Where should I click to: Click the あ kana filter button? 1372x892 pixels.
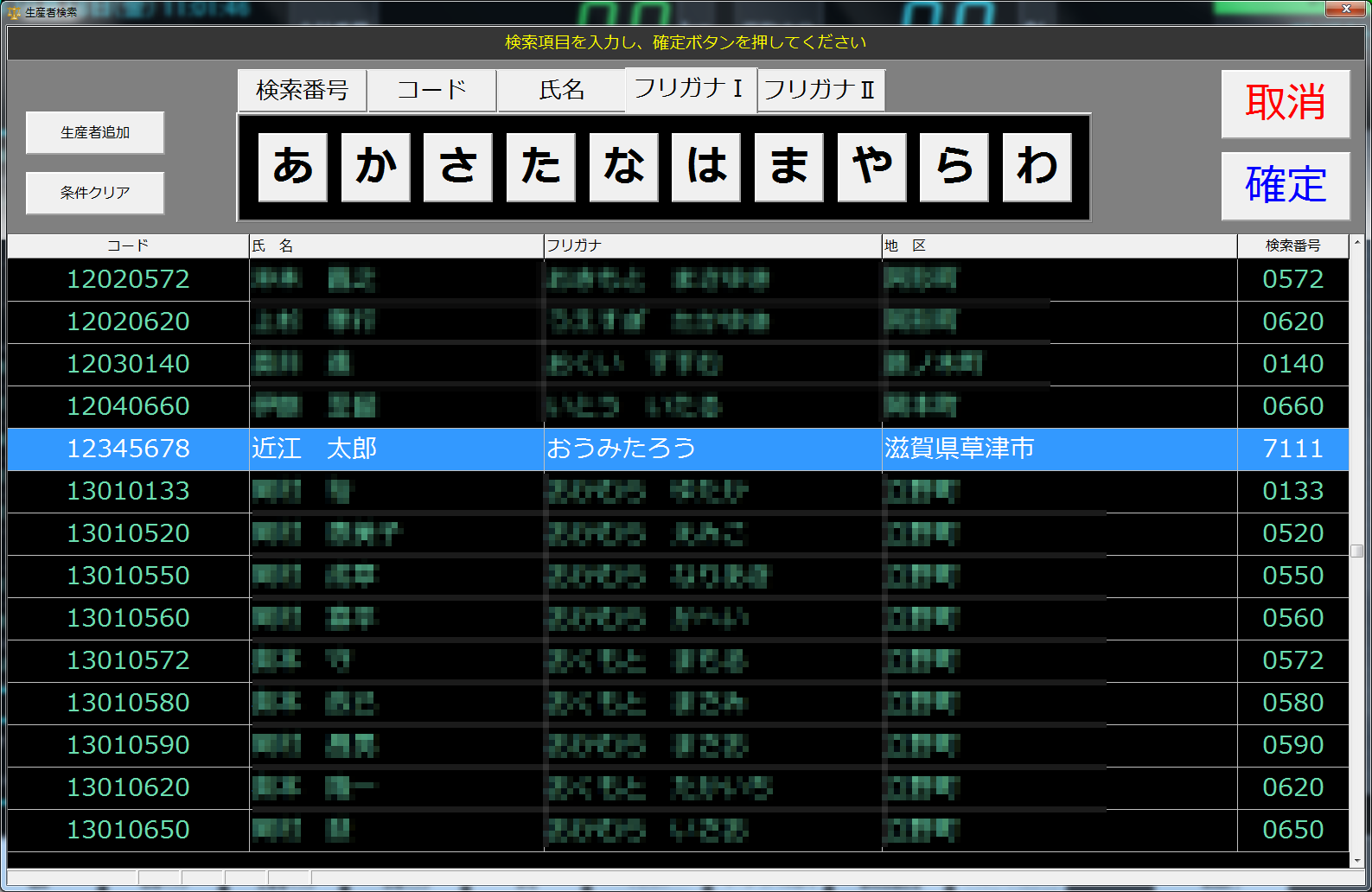pos(293,167)
